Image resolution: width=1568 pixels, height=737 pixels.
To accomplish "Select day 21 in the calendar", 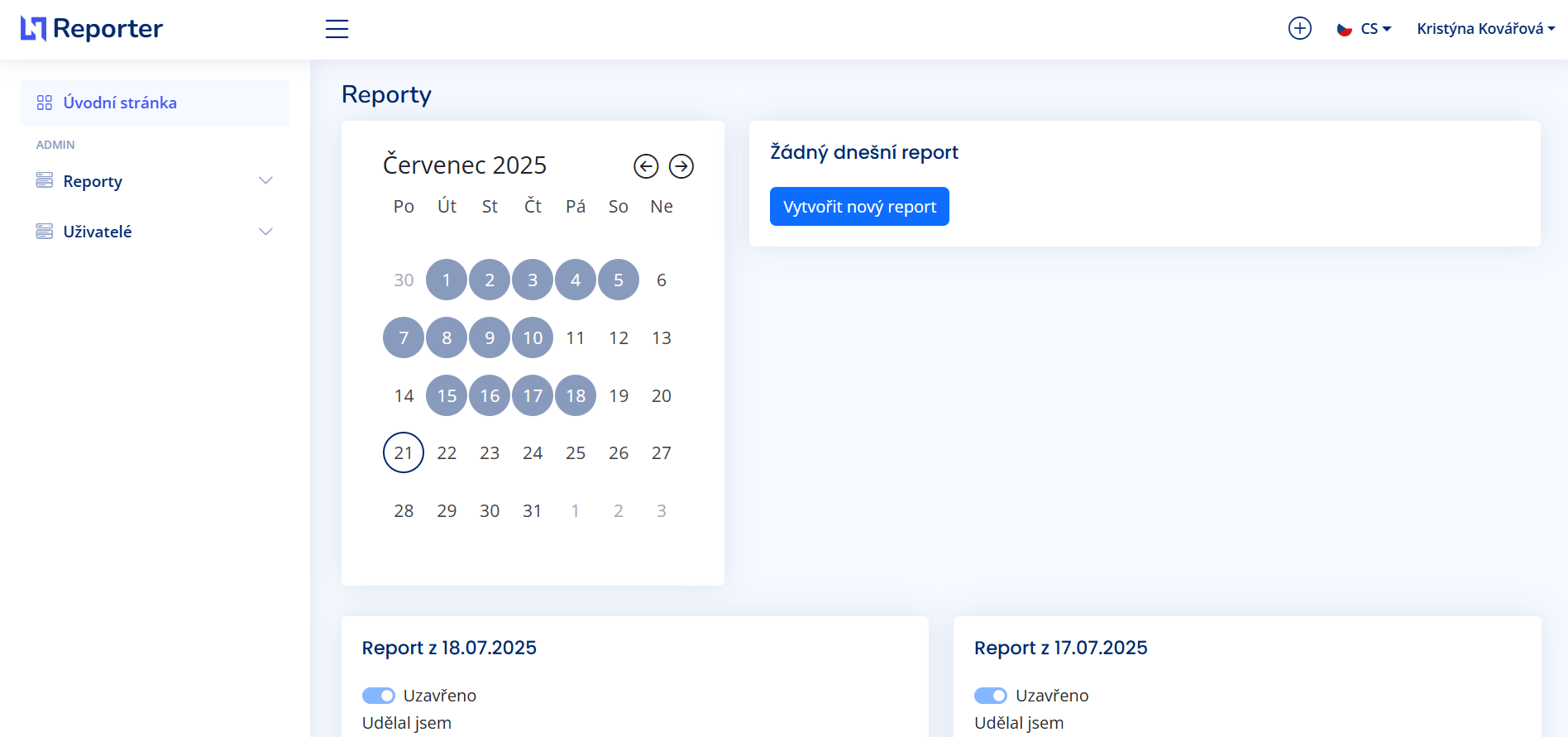I will point(404,452).
